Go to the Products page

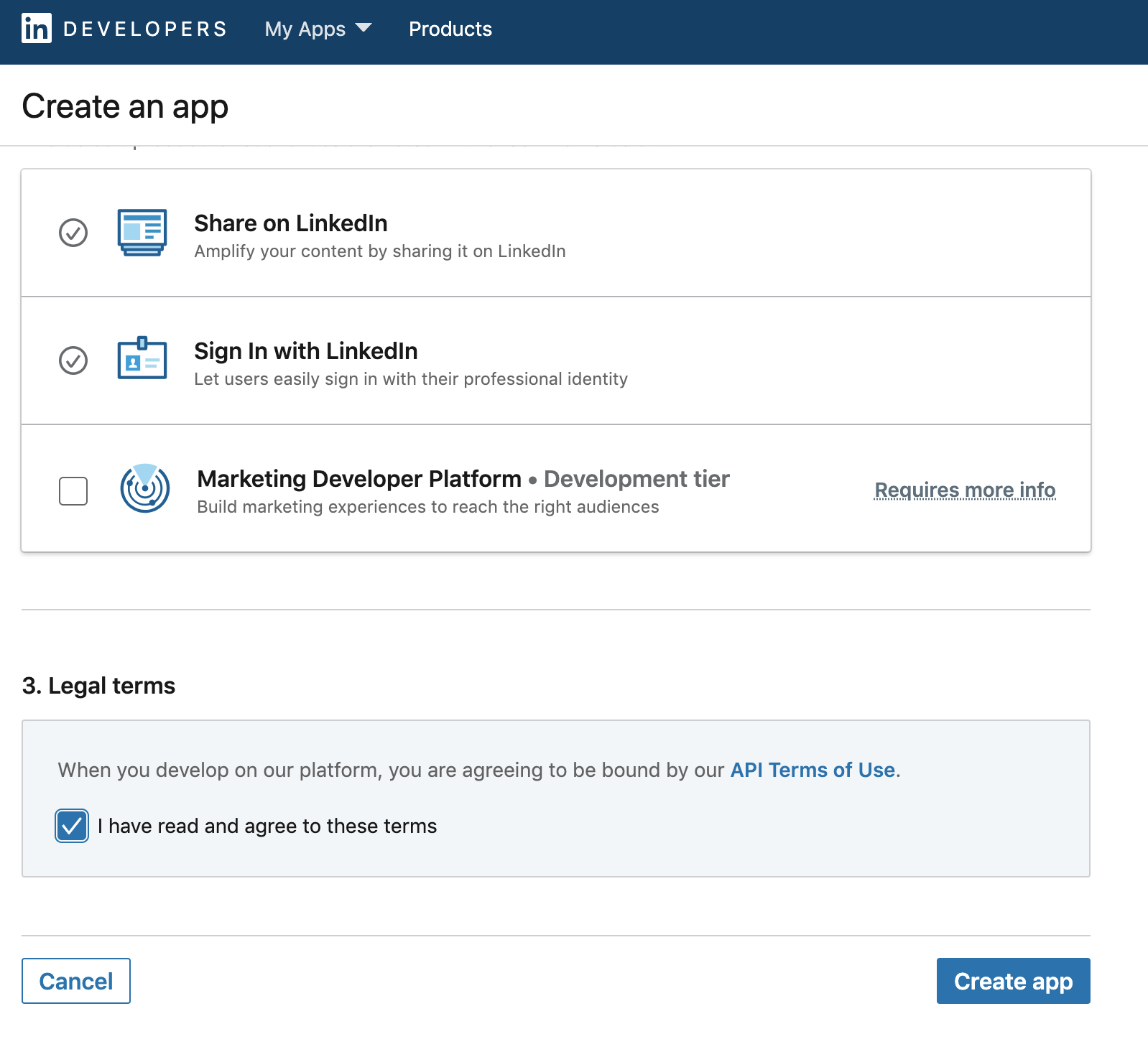[x=450, y=29]
